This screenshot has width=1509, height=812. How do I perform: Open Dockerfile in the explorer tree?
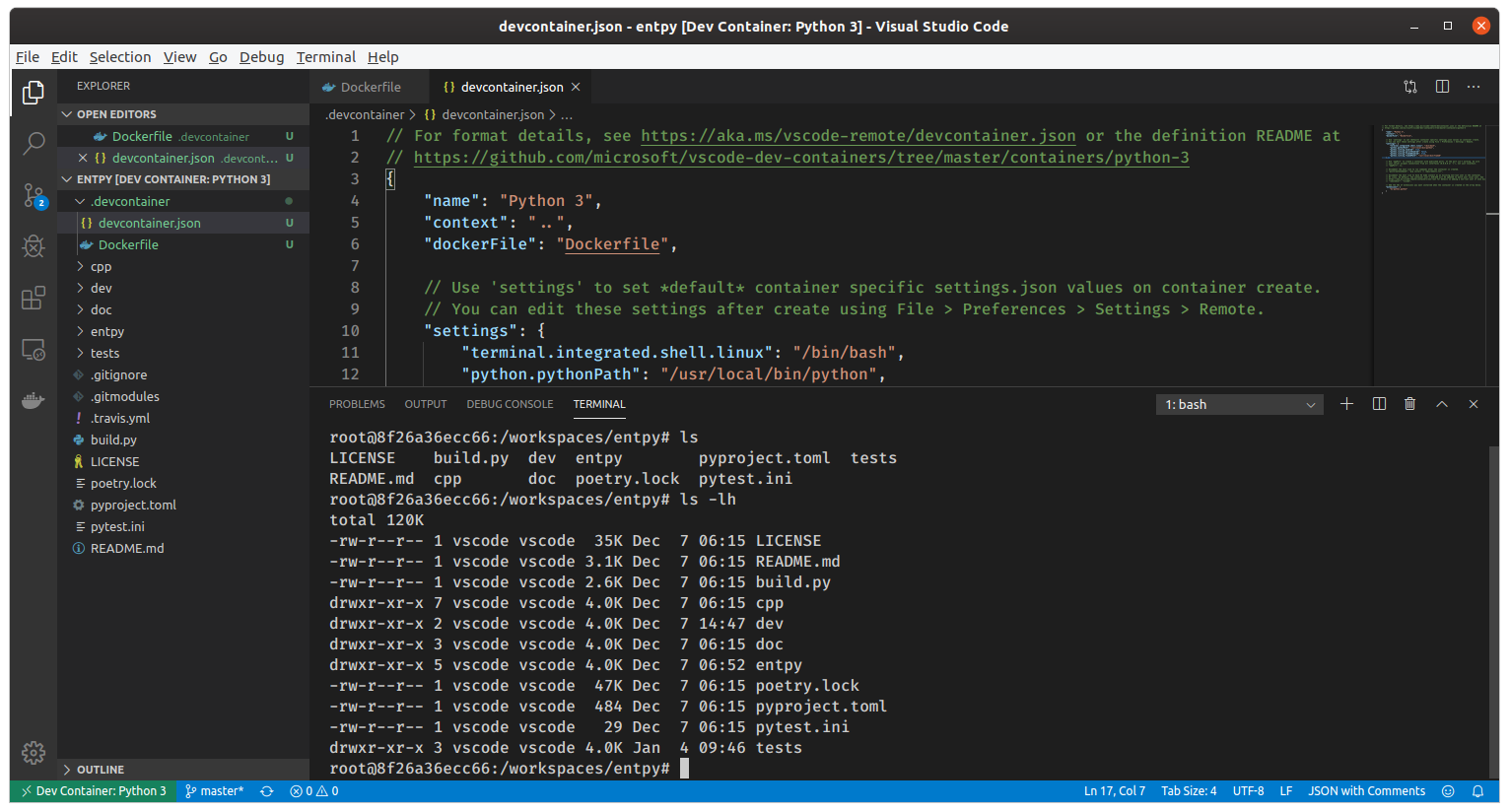(183, 244)
